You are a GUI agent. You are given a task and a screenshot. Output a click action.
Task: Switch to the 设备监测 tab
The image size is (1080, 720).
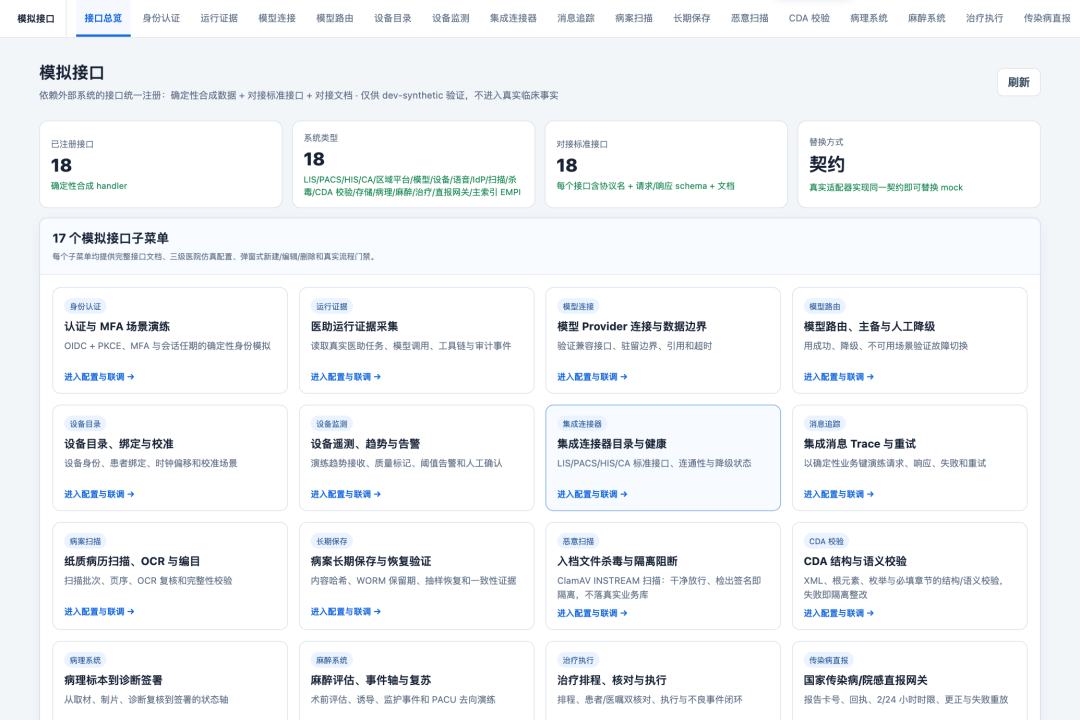pos(450,19)
